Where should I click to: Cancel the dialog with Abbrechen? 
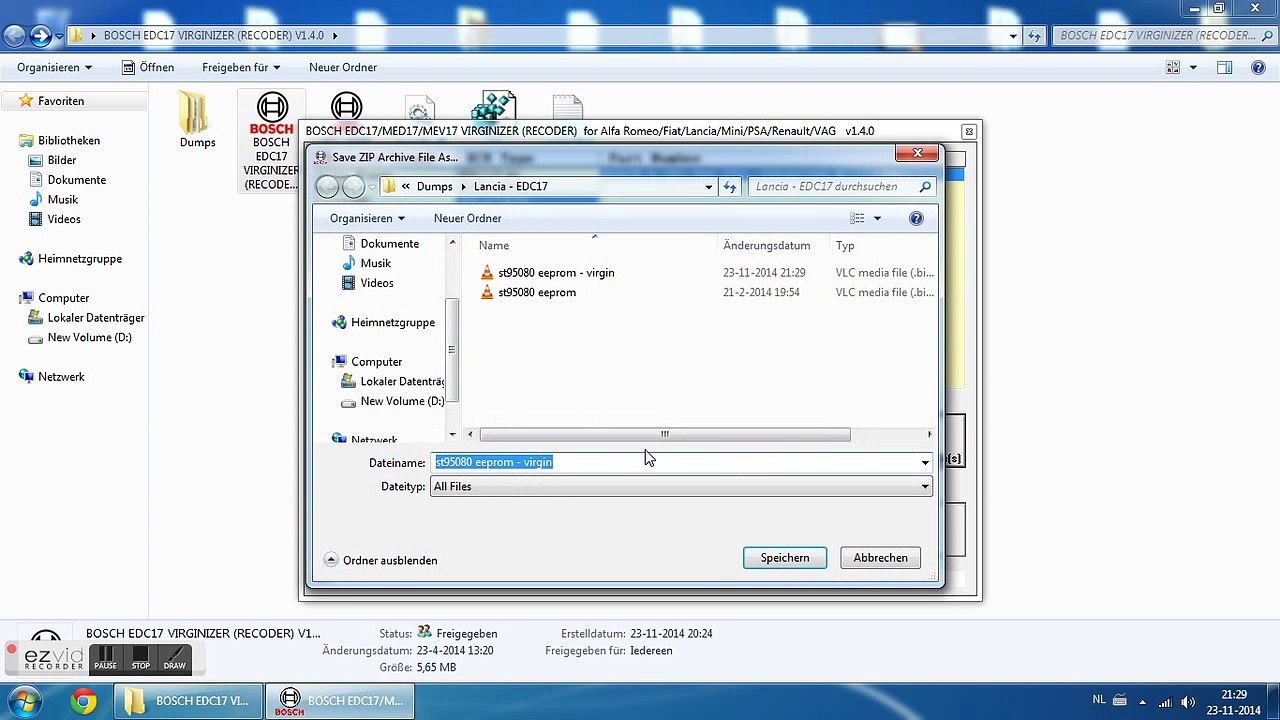[x=881, y=558]
